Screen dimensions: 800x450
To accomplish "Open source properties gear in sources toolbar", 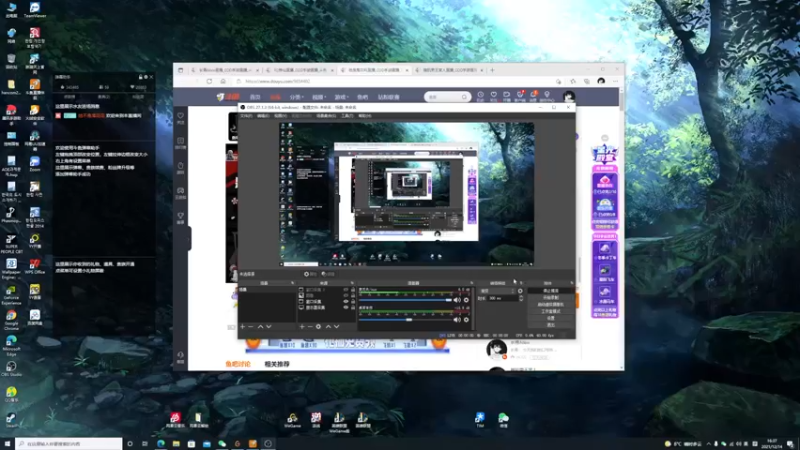I will tap(318, 327).
